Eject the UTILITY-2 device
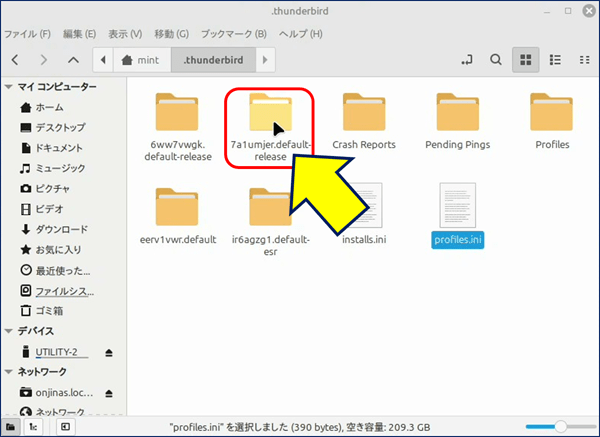Screen dimensions: 600x437 (x=109, y=352)
